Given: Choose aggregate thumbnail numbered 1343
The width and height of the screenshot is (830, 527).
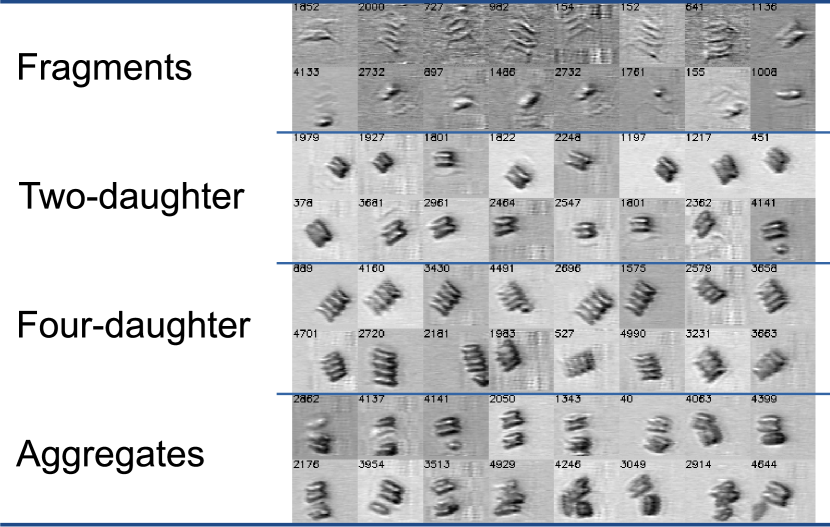Looking at the screenshot, I should click(587, 426).
